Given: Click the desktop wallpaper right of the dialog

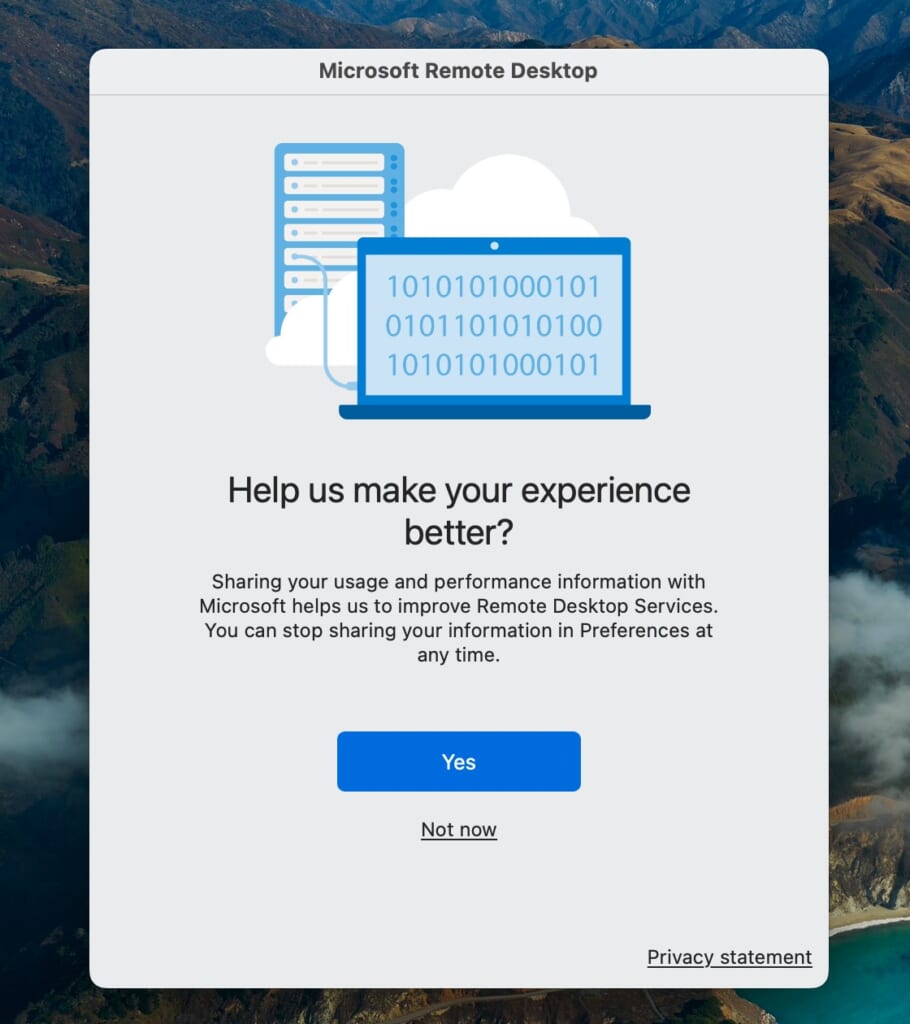Looking at the screenshot, I should (870, 512).
